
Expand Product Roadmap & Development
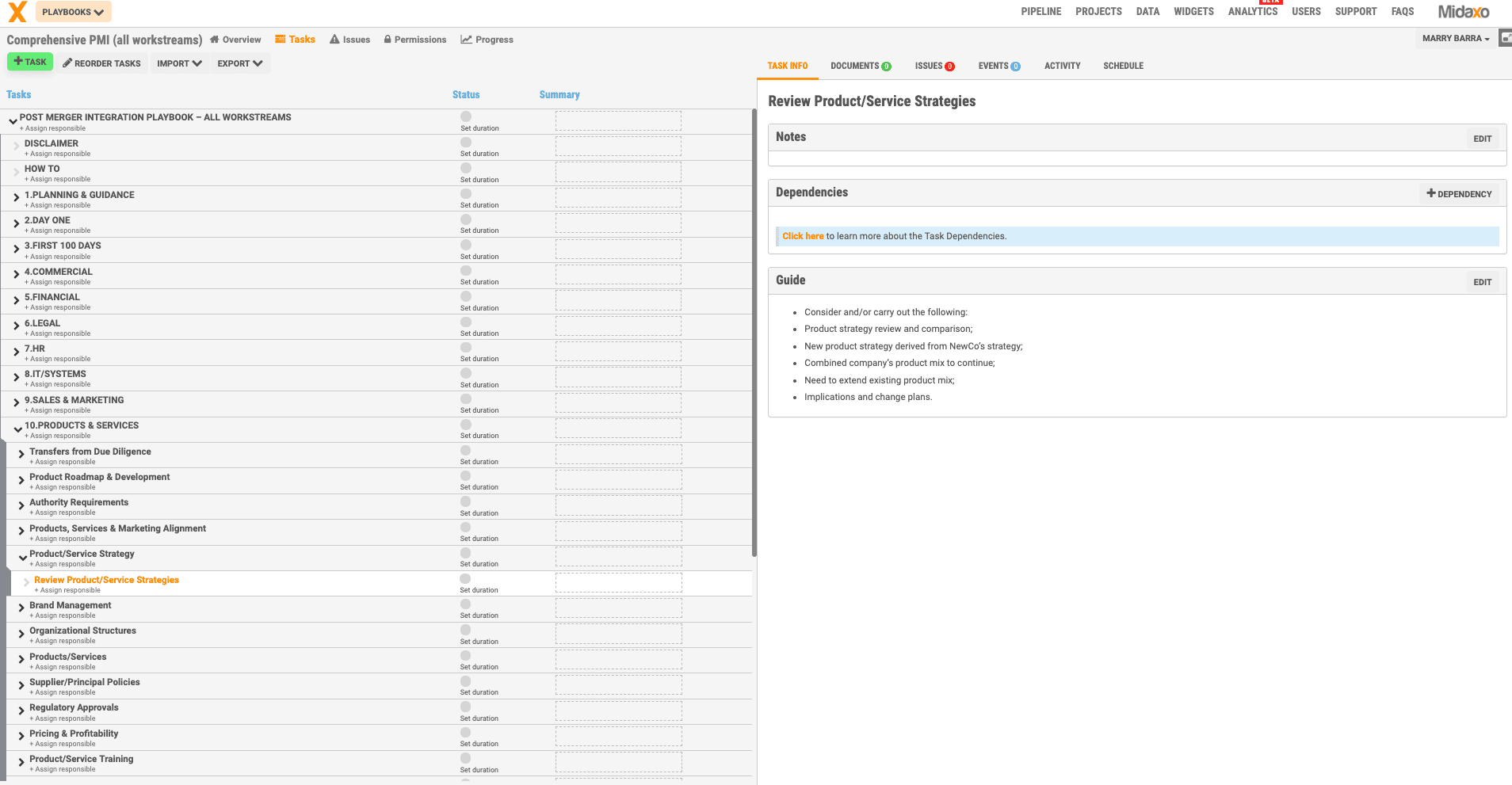21,480
